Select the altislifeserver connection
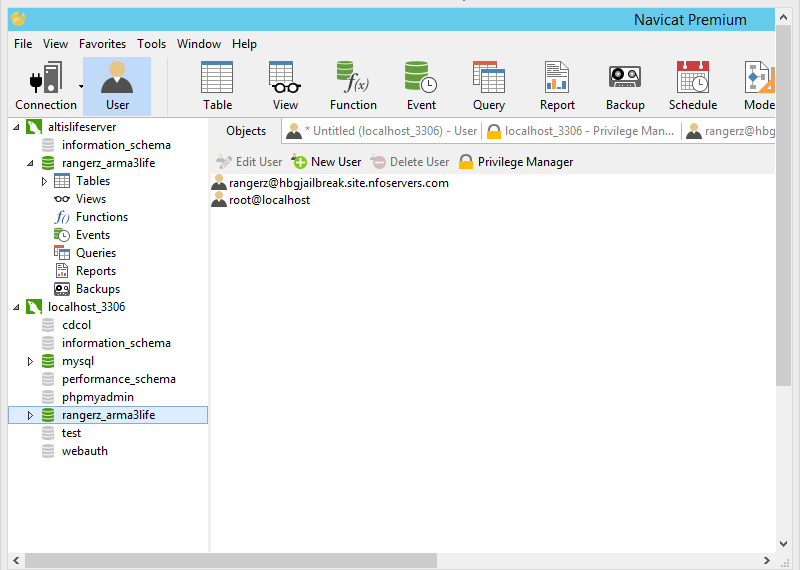Screen dimensions: 800x570 pyautogui.click(x=82, y=127)
